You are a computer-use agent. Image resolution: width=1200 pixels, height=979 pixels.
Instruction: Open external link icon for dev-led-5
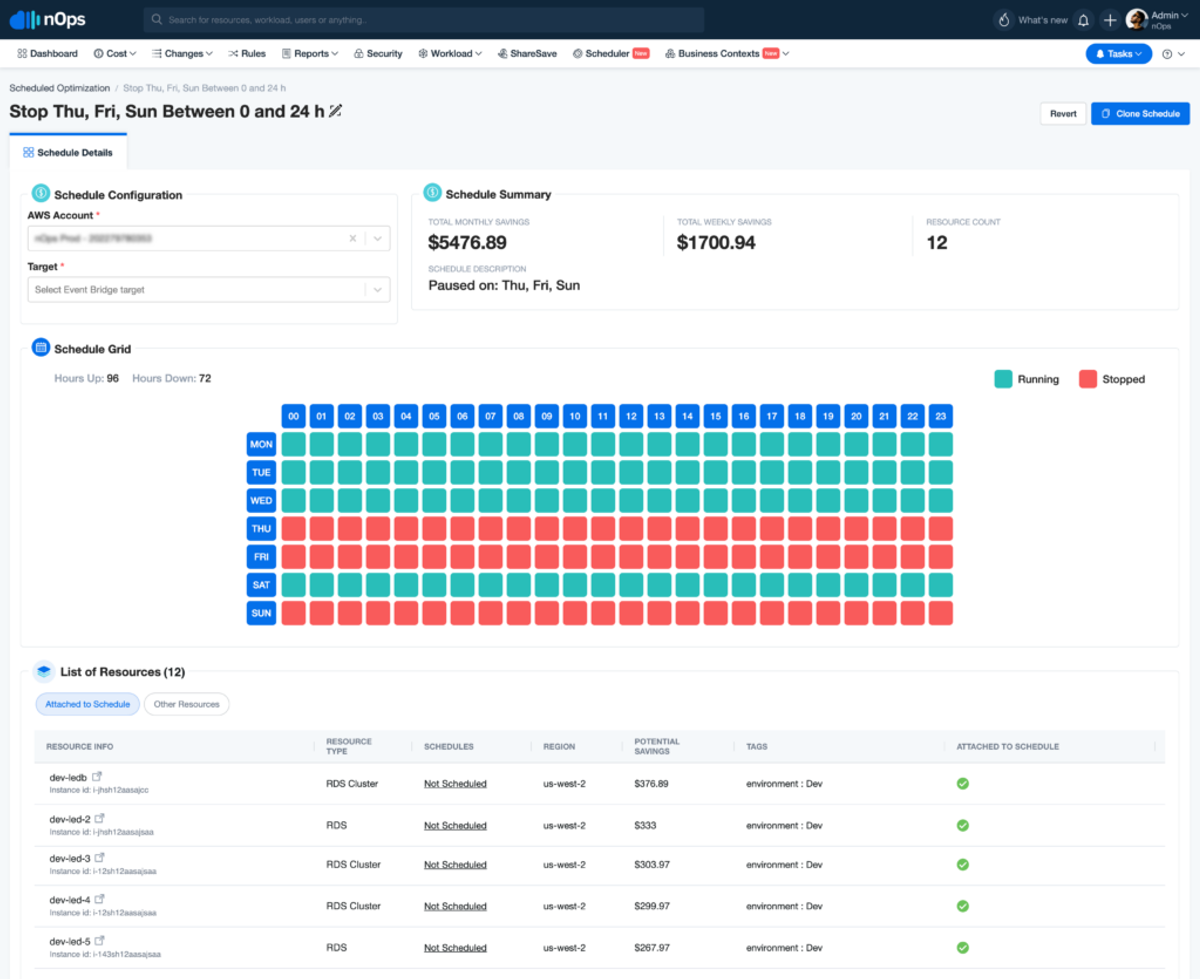tap(99, 941)
